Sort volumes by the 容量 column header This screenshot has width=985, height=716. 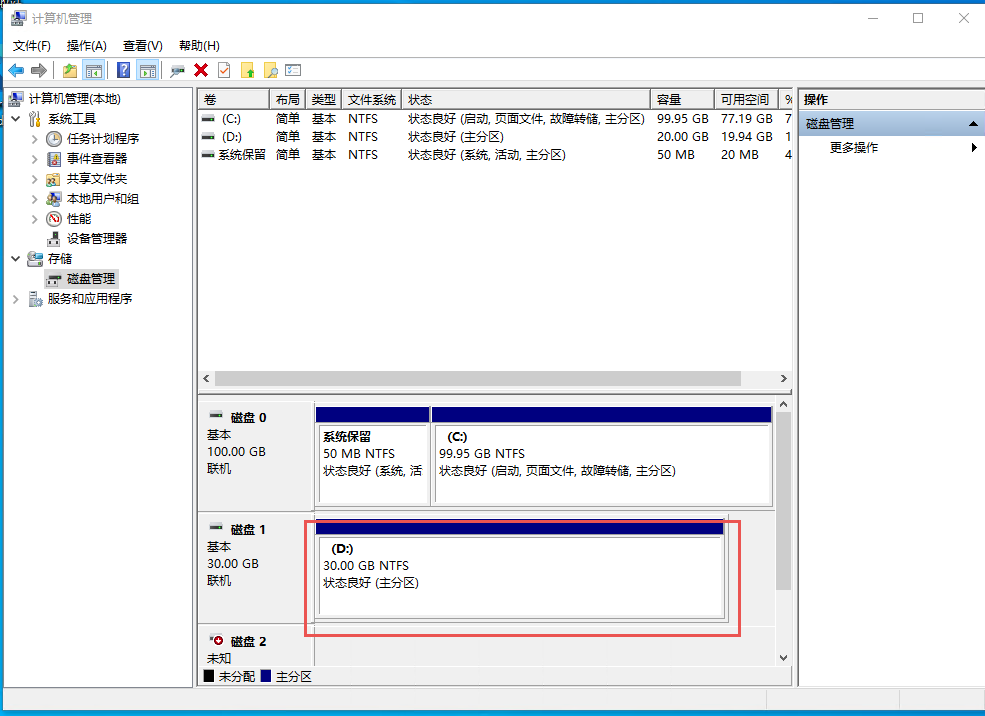click(x=680, y=100)
